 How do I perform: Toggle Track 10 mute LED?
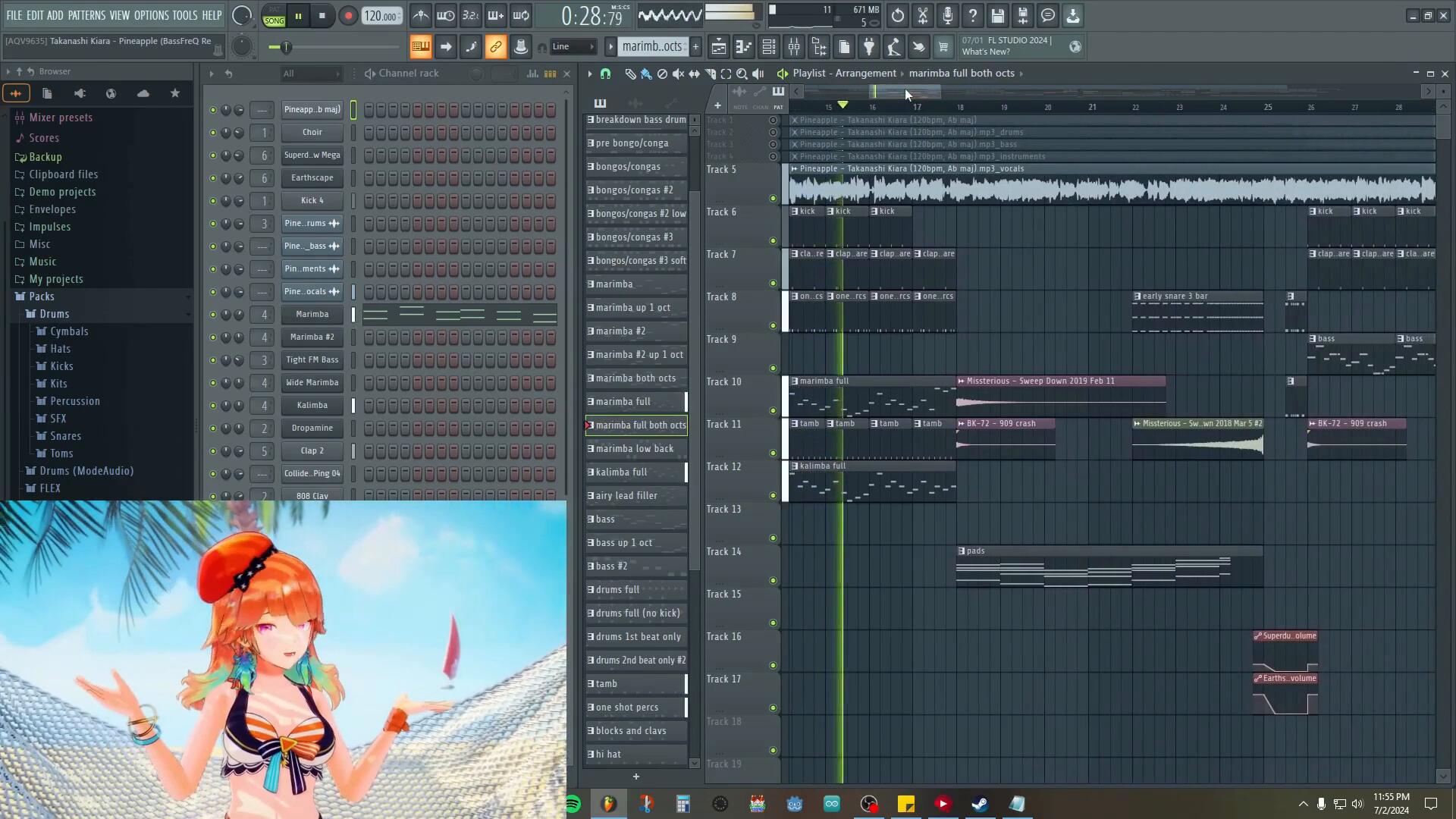773,410
